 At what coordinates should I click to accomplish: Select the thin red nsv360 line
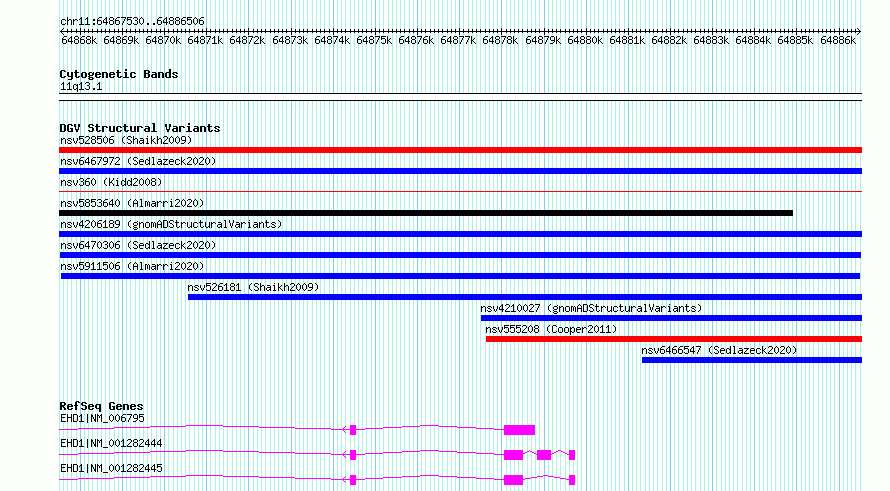pyautogui.click(x=460, y=192)
